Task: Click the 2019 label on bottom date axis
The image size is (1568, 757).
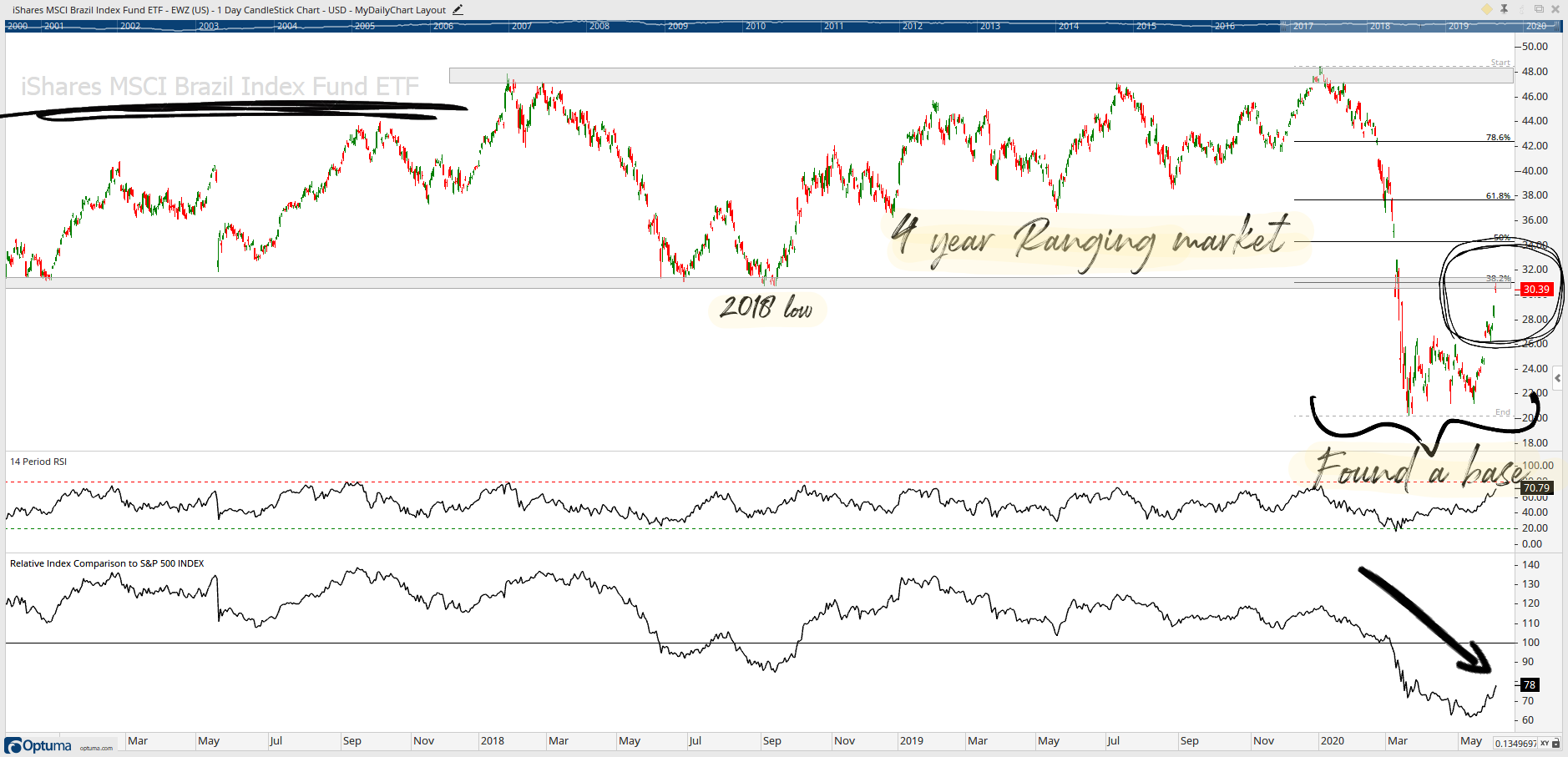Action: (x=911, y=741)
